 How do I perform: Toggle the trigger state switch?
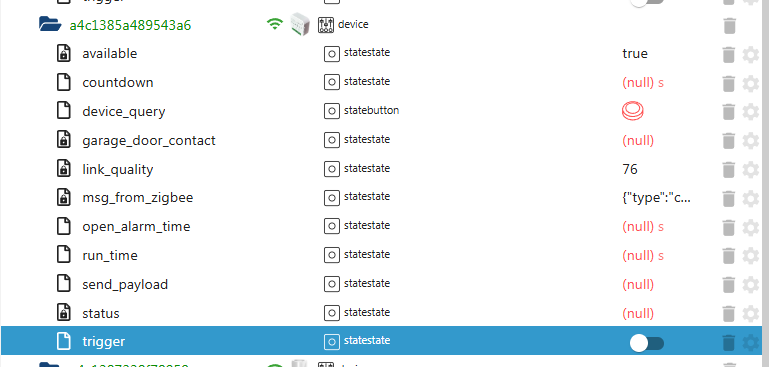(647, 343)
